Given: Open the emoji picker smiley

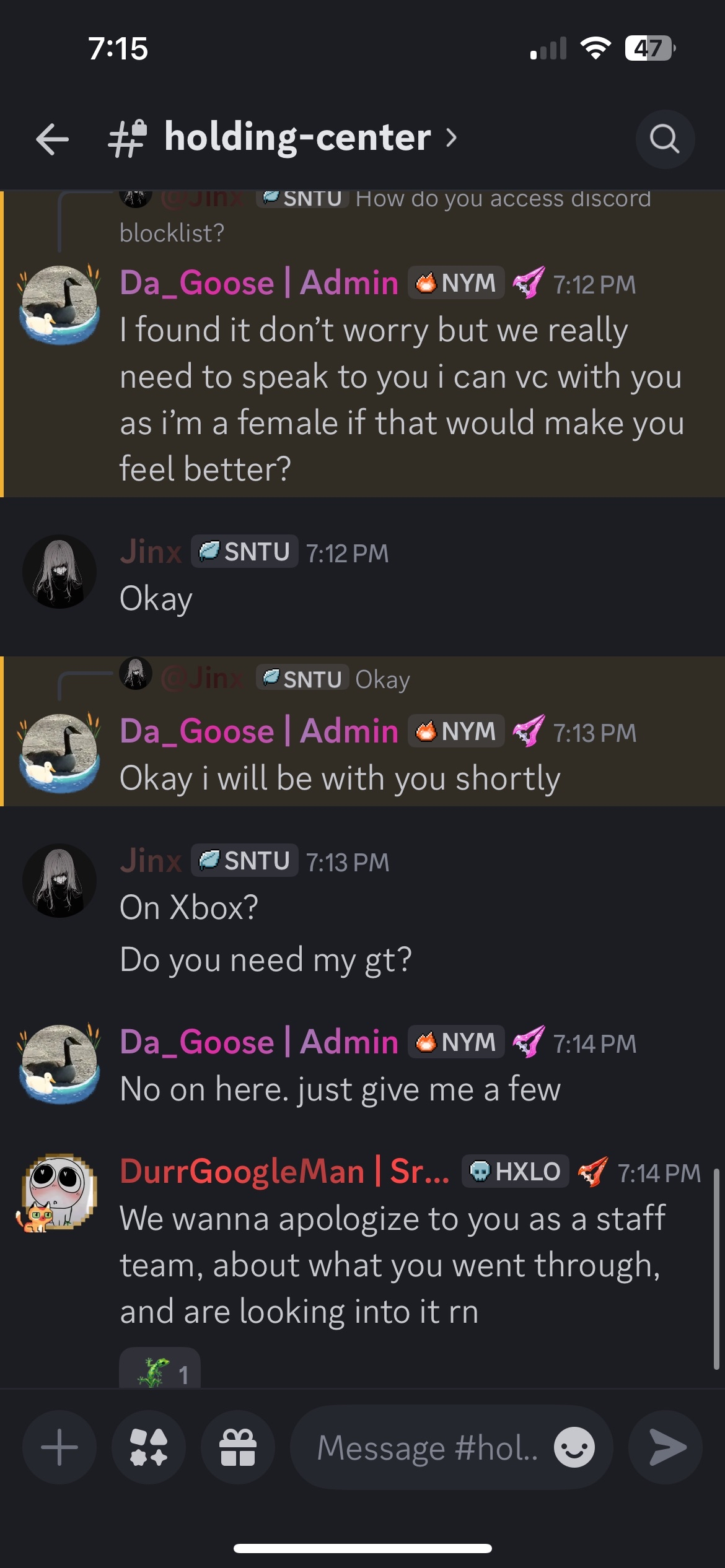Looking at the screenshot, I should pos(574,1447).
